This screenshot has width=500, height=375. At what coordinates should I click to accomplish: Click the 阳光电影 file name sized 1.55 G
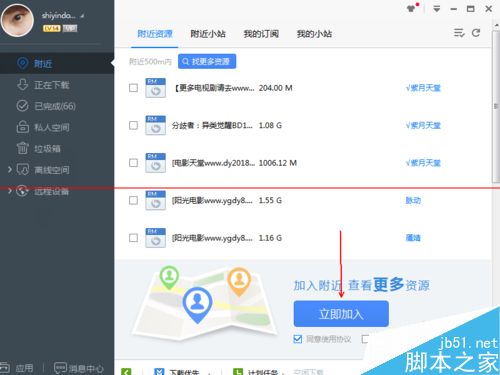(212, 200)
